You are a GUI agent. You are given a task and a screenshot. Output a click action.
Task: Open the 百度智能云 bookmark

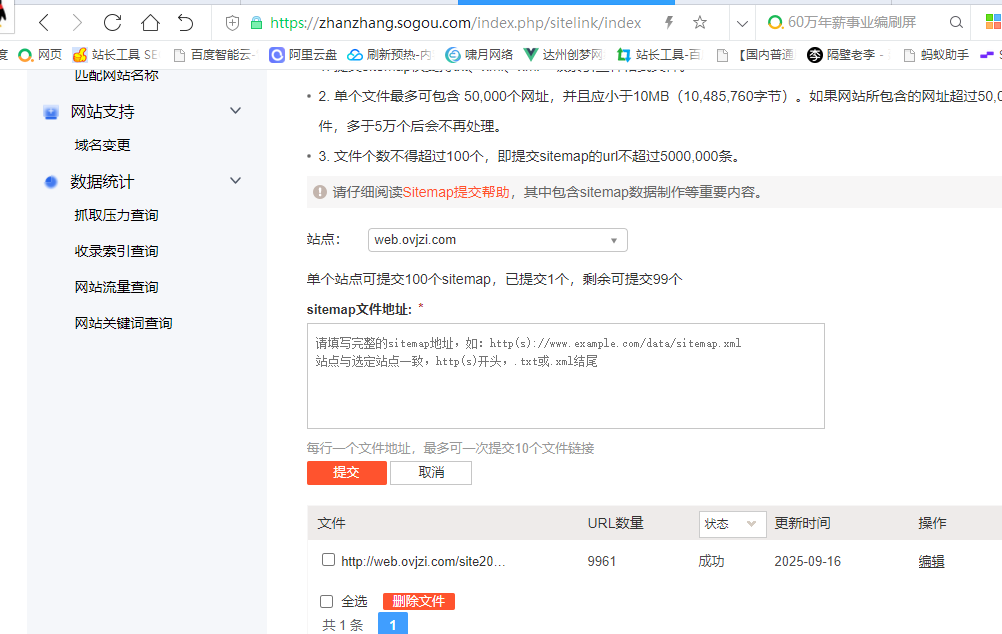[215, 55]
